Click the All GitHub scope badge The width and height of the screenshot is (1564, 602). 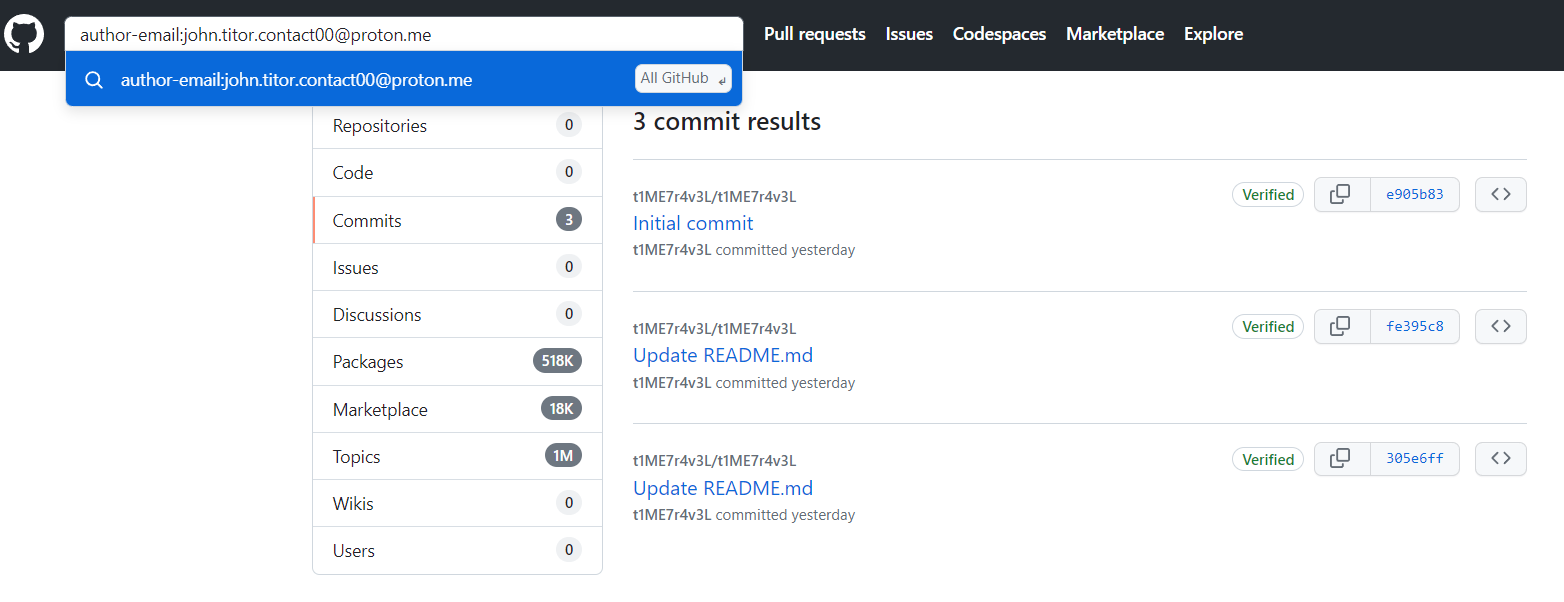[683, 78]
